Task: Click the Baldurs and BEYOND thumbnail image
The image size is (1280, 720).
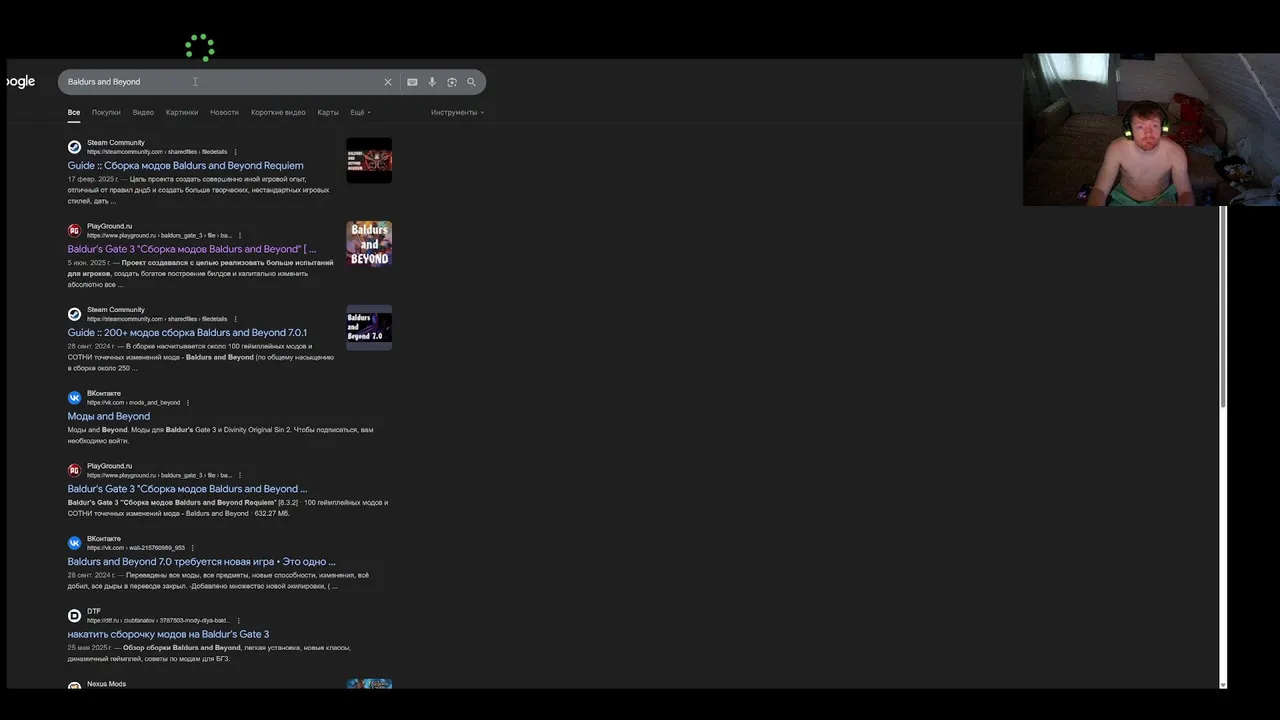Action: [x=369, y=244]
